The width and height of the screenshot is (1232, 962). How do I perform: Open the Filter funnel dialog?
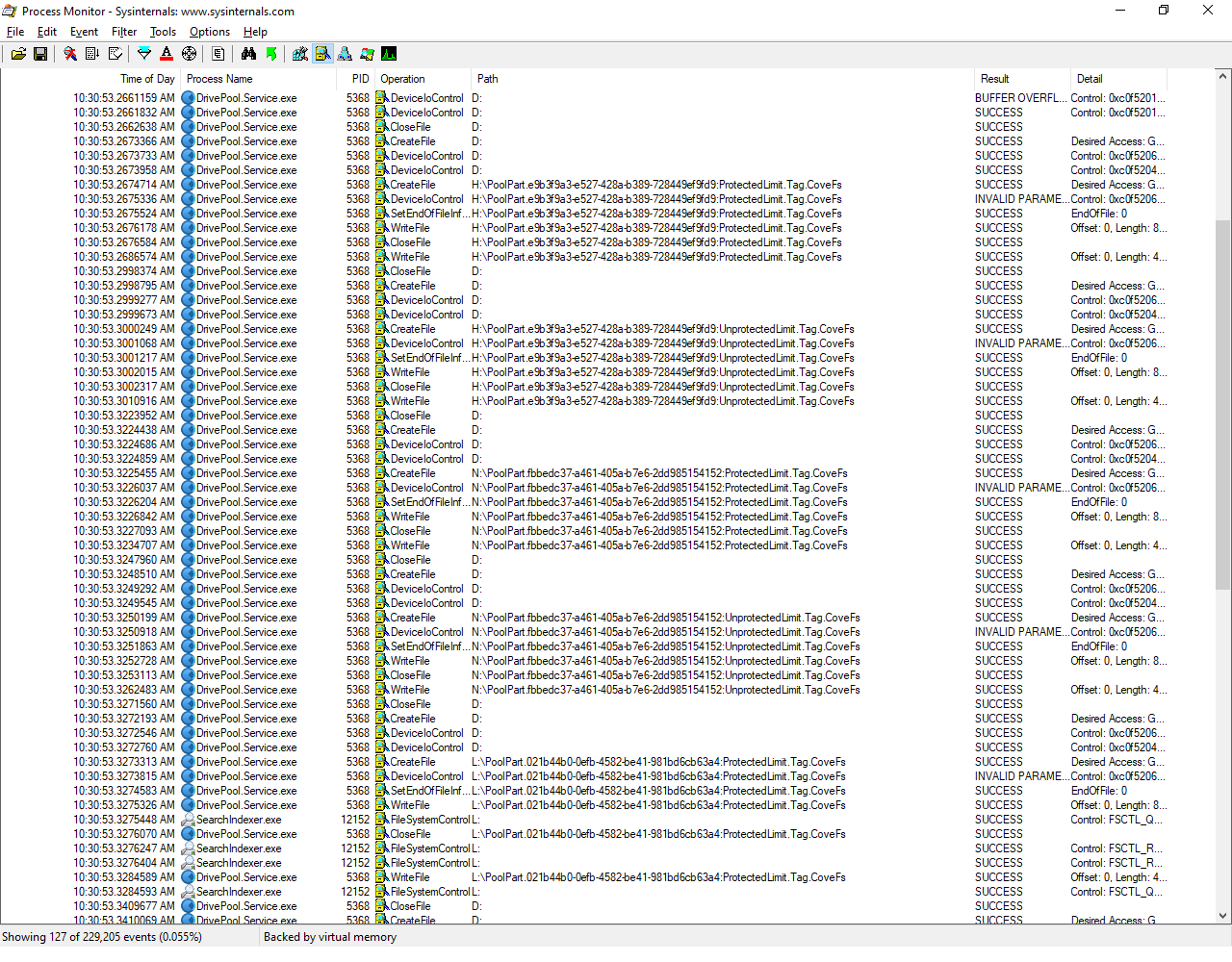point(144,54)
